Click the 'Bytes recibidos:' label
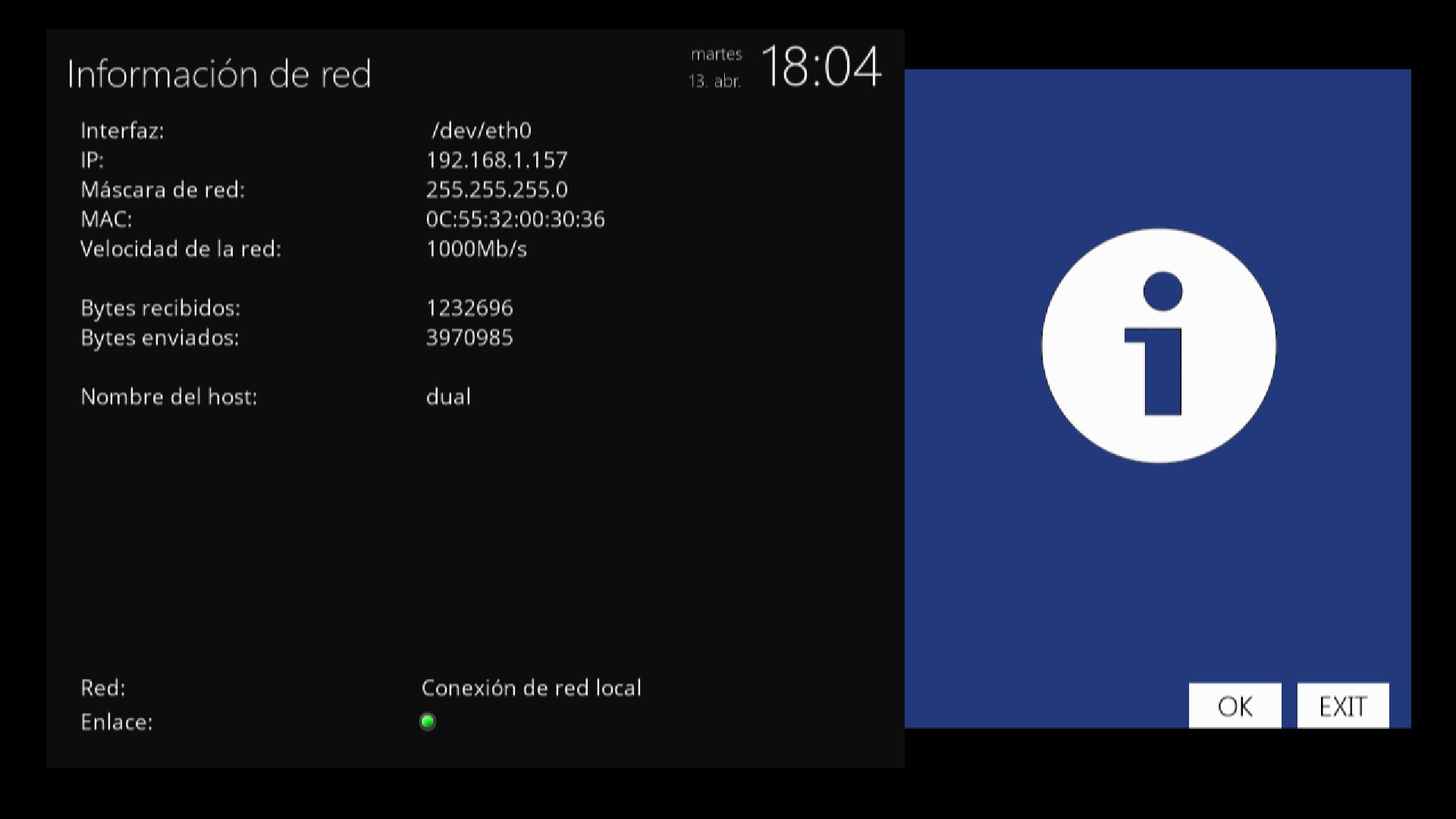Viewport: 1456px width, 819px height. point(160,308)
